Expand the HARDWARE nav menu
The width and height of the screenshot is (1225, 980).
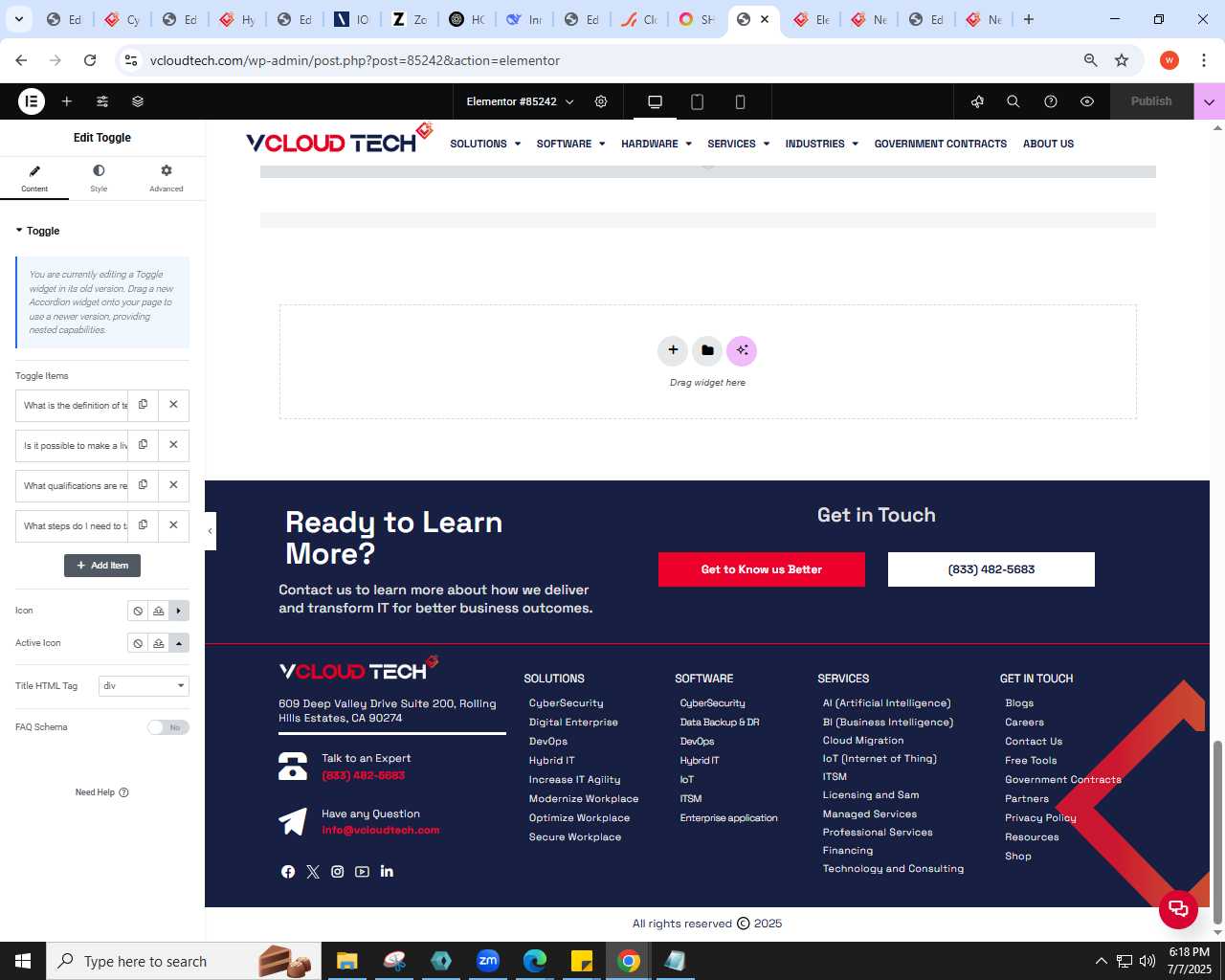(656, 144)
